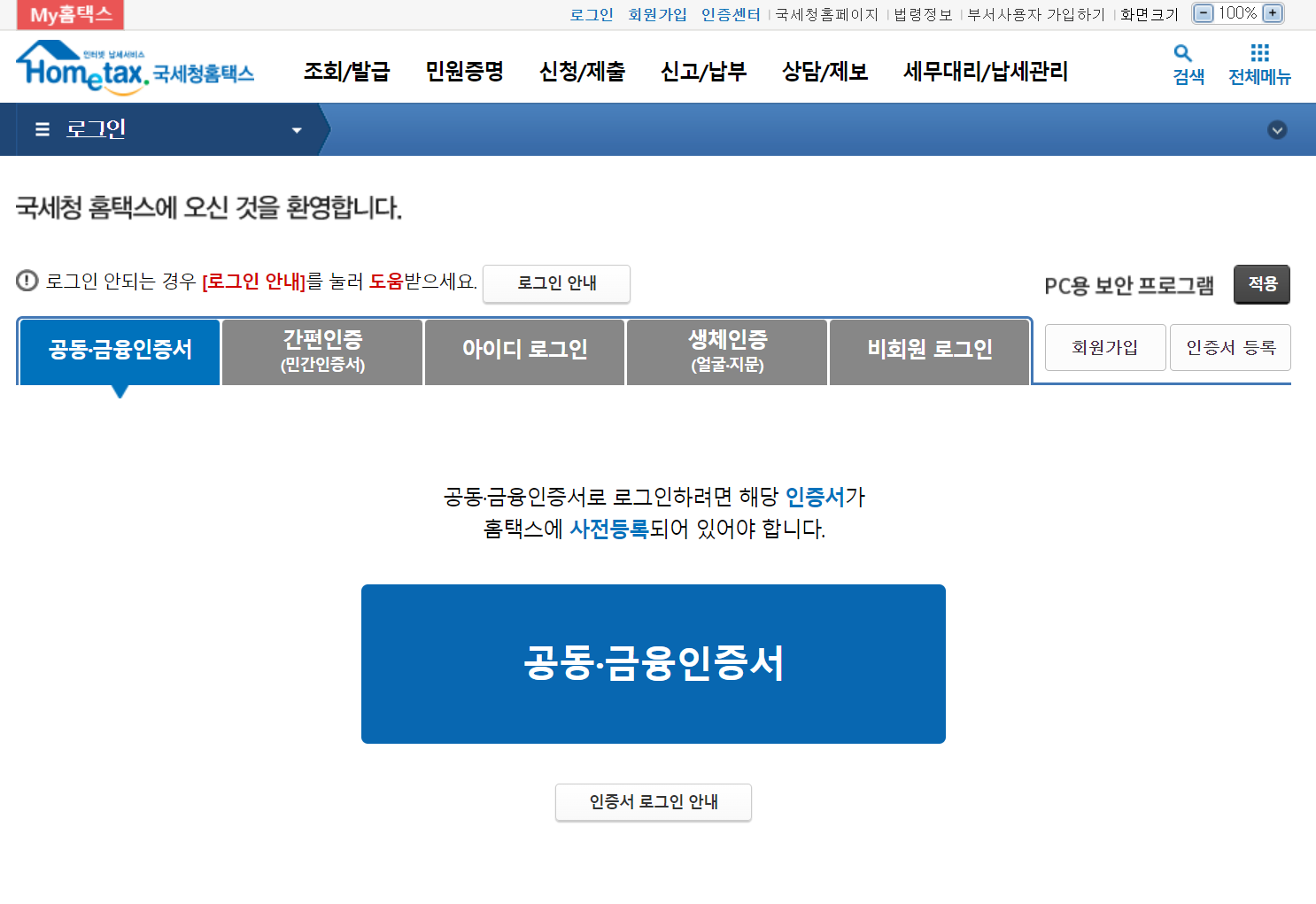Screen dimensions: 1316x904
Task: Go to 국세청홈페이지 link
Action: pyautogui.click(x=826, y=14)
